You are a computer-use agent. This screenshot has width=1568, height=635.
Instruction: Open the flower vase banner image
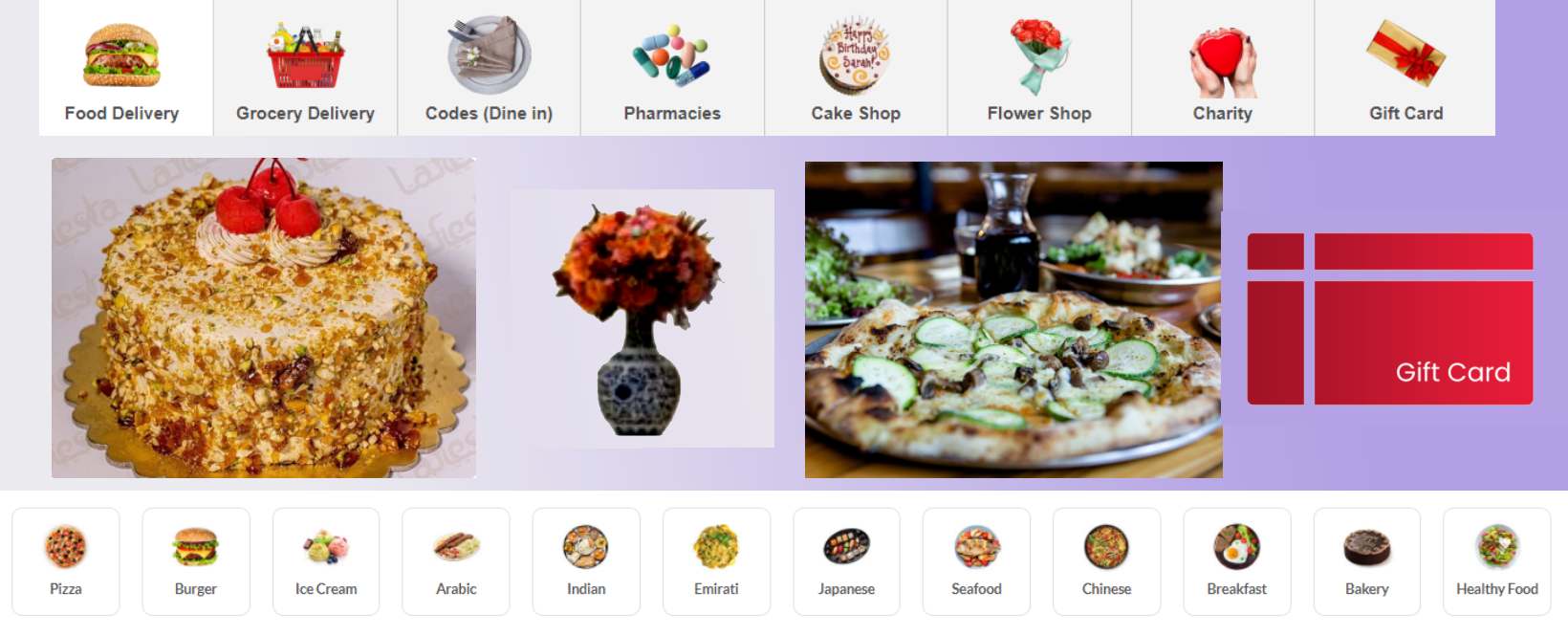642,318
